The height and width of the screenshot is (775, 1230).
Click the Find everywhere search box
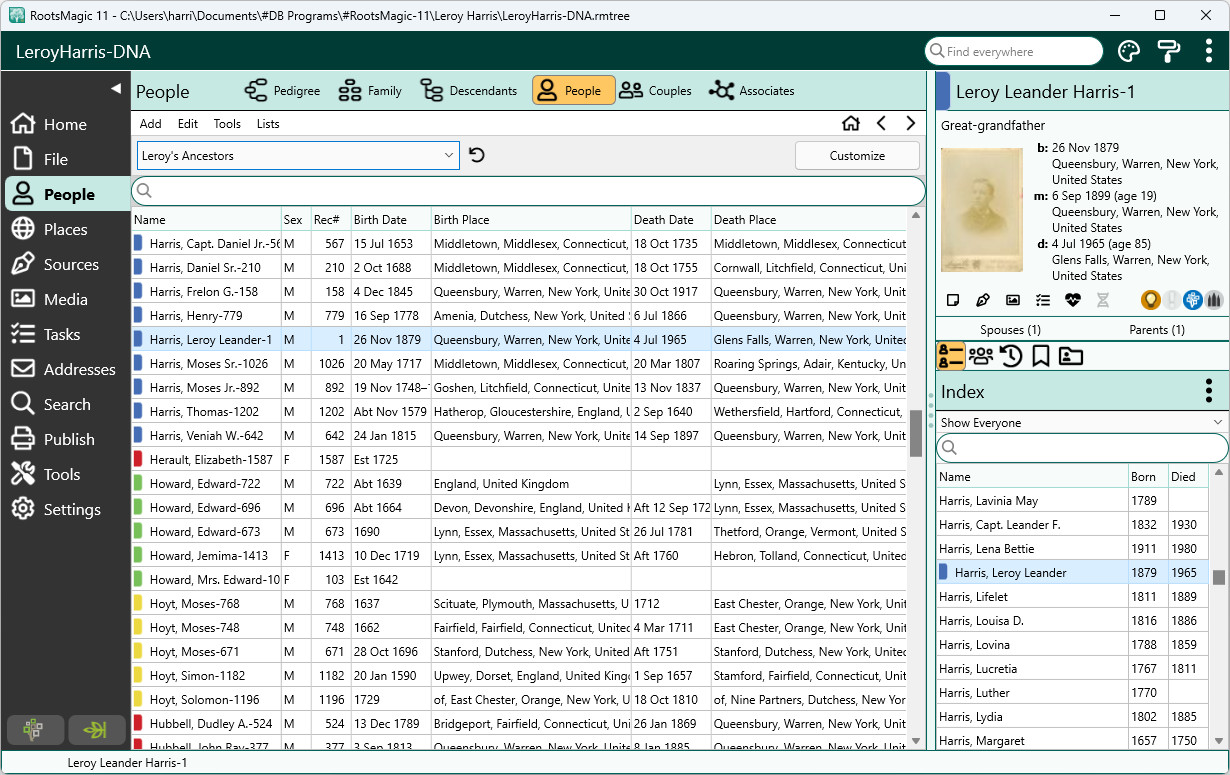pos(1014,51)
